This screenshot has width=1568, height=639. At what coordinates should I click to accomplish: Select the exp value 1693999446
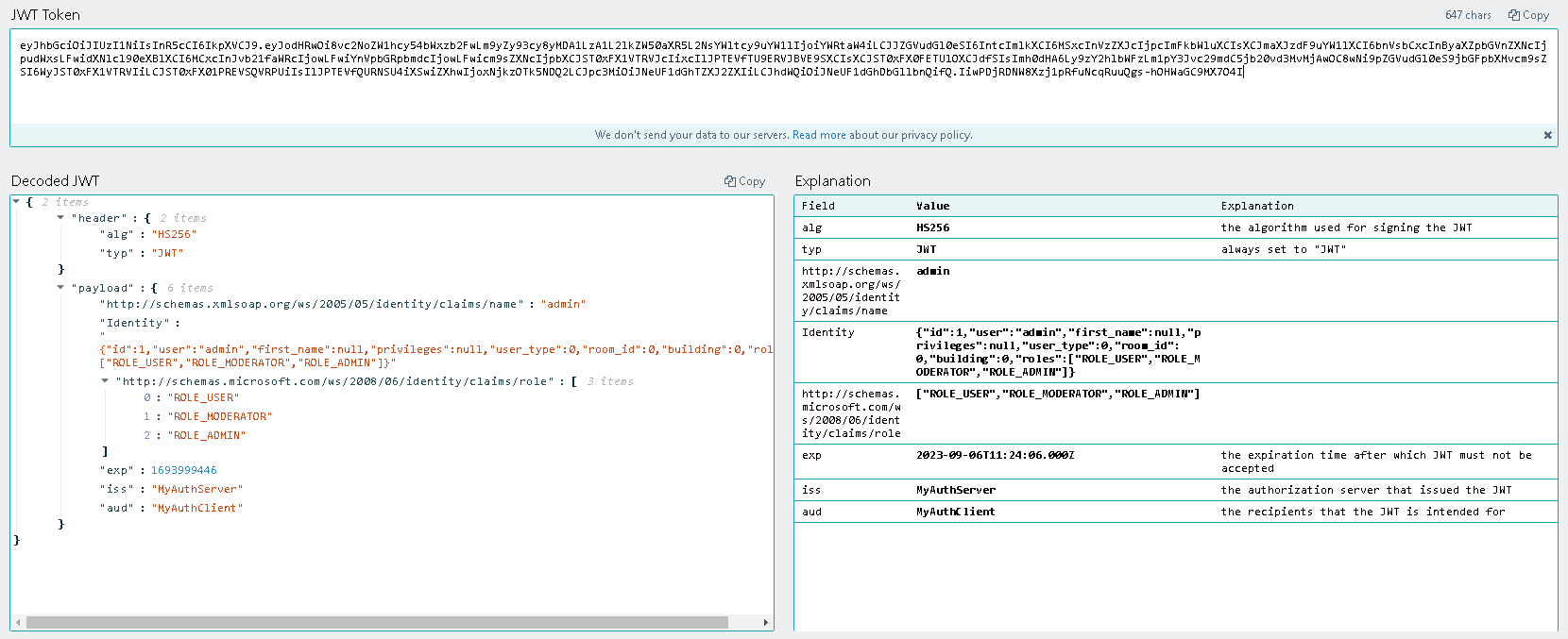pyautogui.click(x=184, y=470)
